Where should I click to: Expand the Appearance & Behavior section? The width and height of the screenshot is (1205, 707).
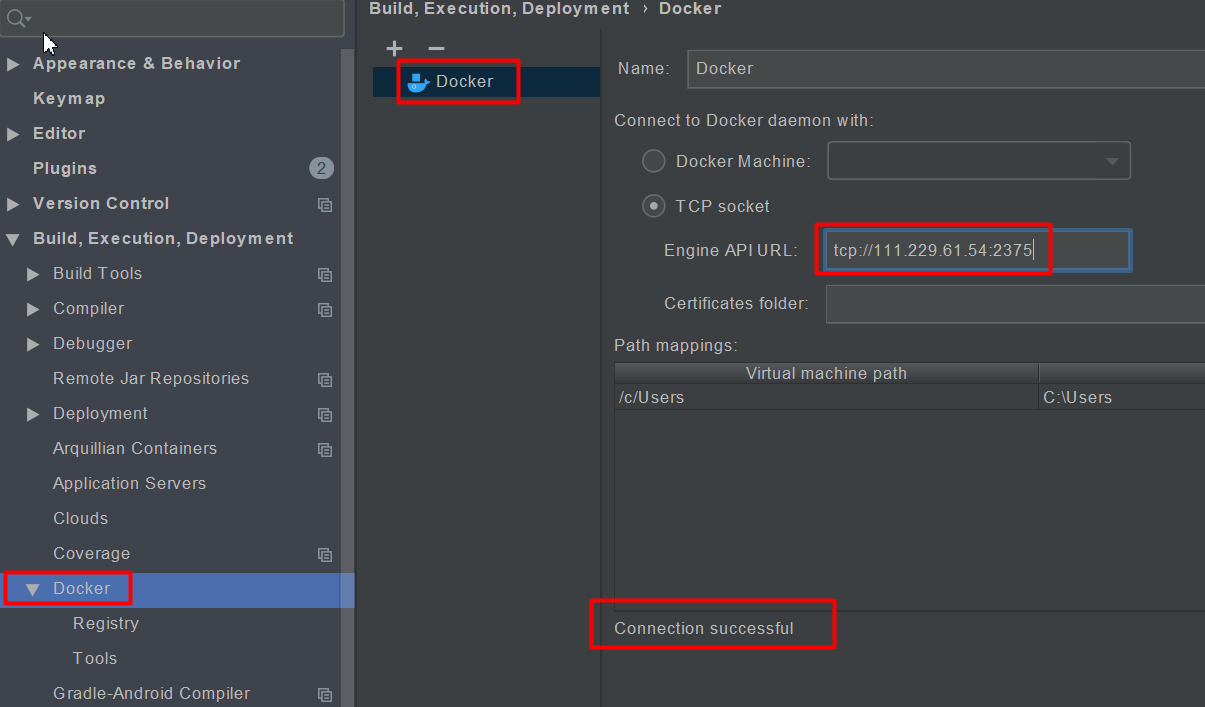coord(13,64)
